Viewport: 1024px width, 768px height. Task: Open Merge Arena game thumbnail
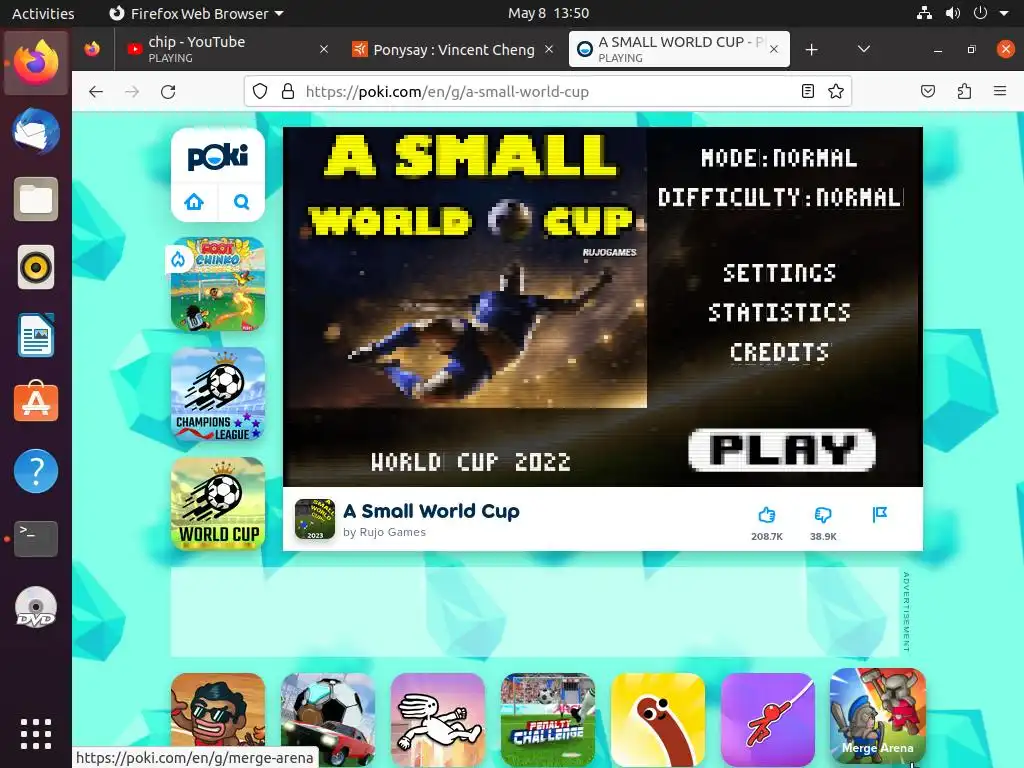(878, 717)
